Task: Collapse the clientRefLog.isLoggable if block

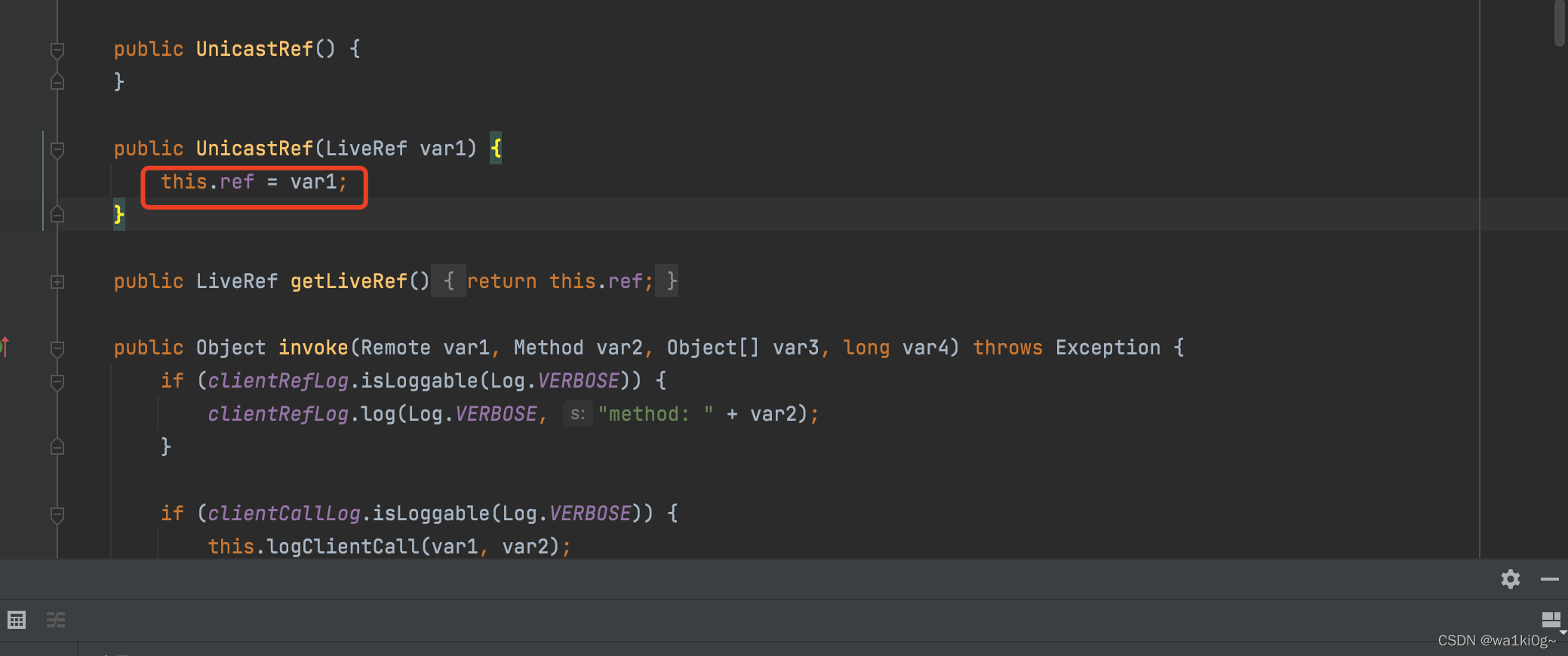Action: [57, 382]
